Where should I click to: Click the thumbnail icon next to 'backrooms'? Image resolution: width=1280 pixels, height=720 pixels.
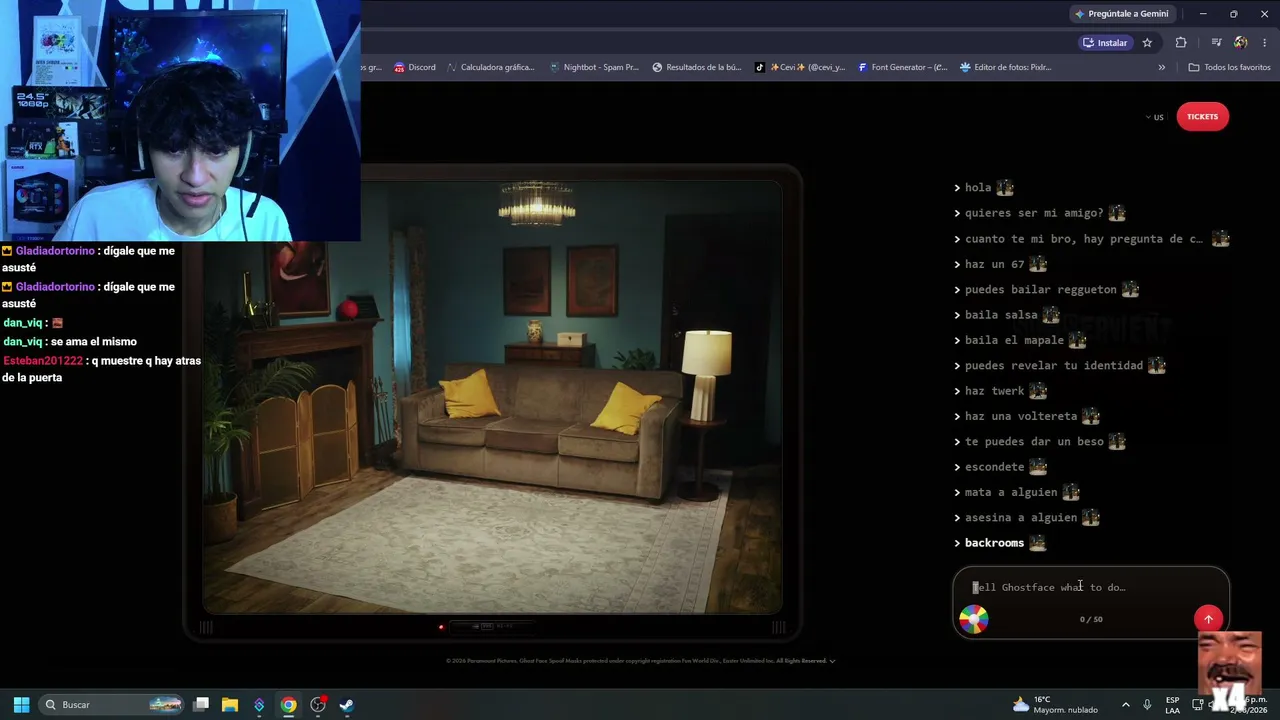coord(1038,543)
